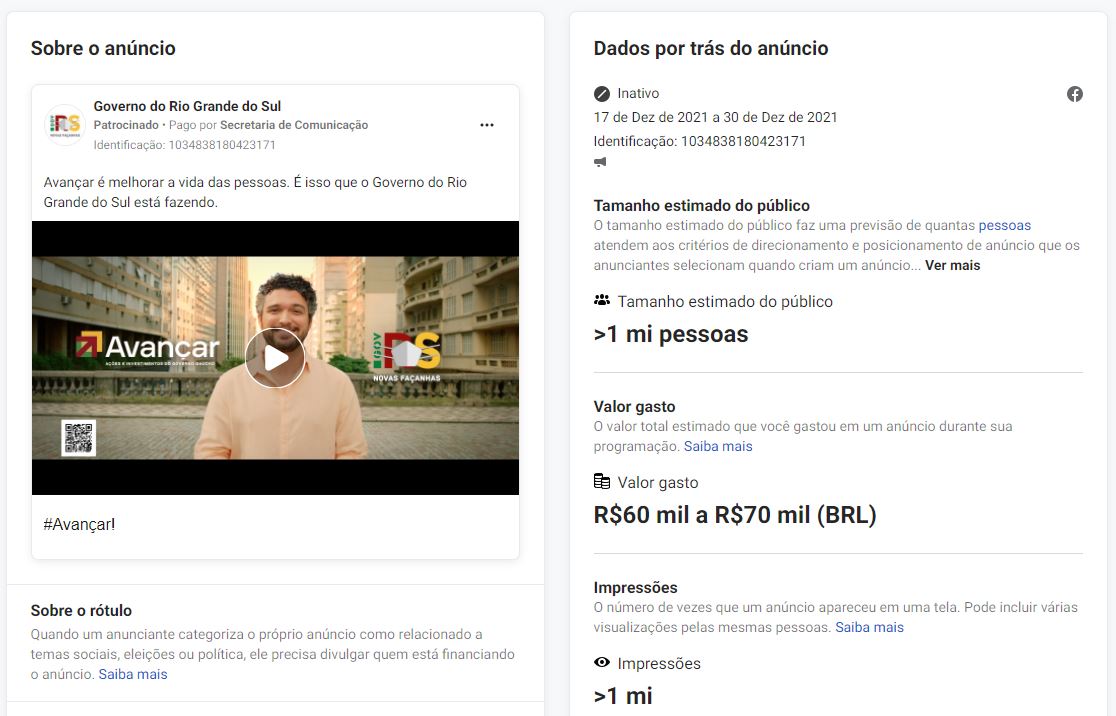Select 'Identificação: 1034838180423171' in the data panel
The image size is (1116, 716).
[x=700, y=141]
